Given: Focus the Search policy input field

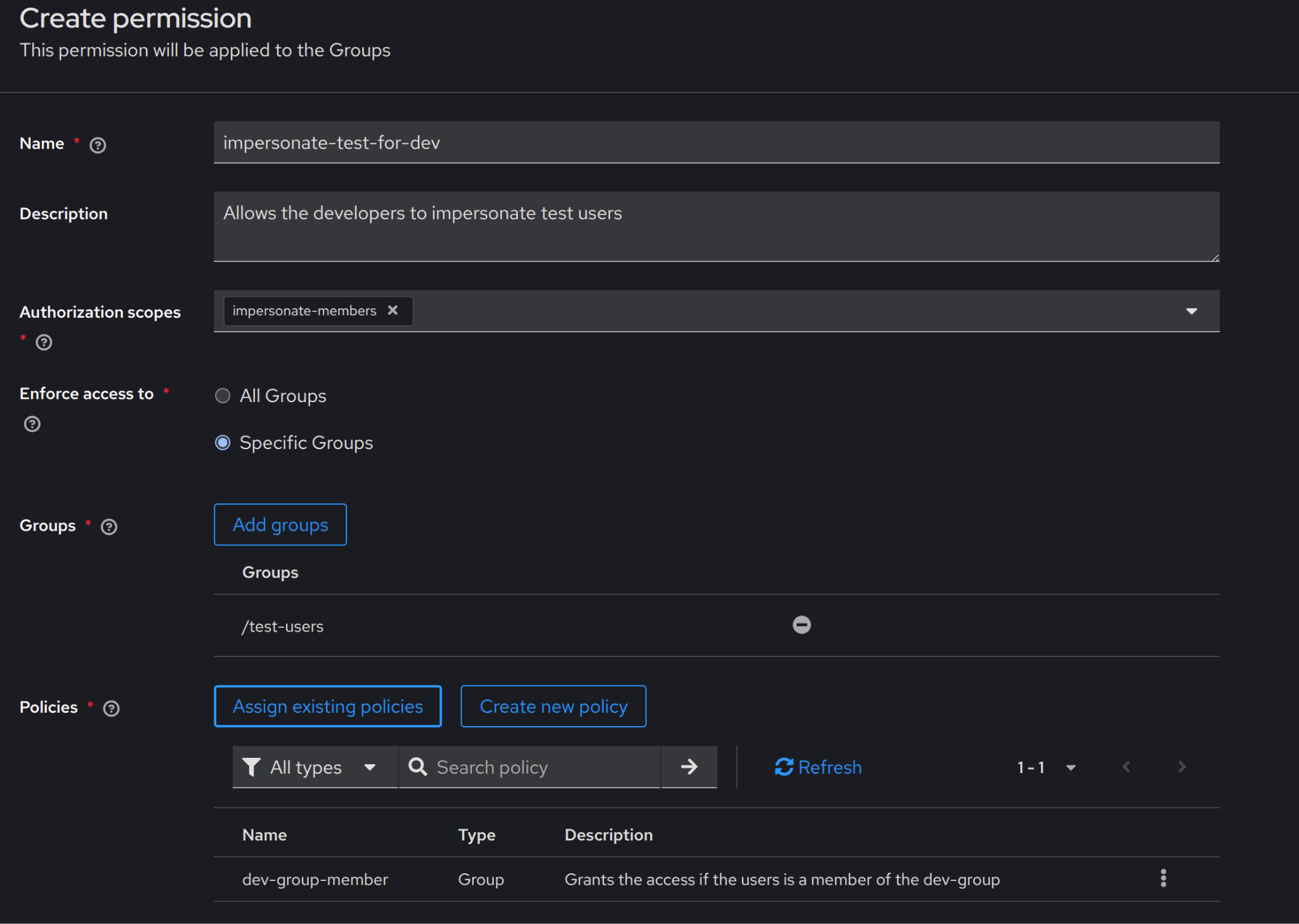Looking at the screenshot, I should click(x=545, y=767).
